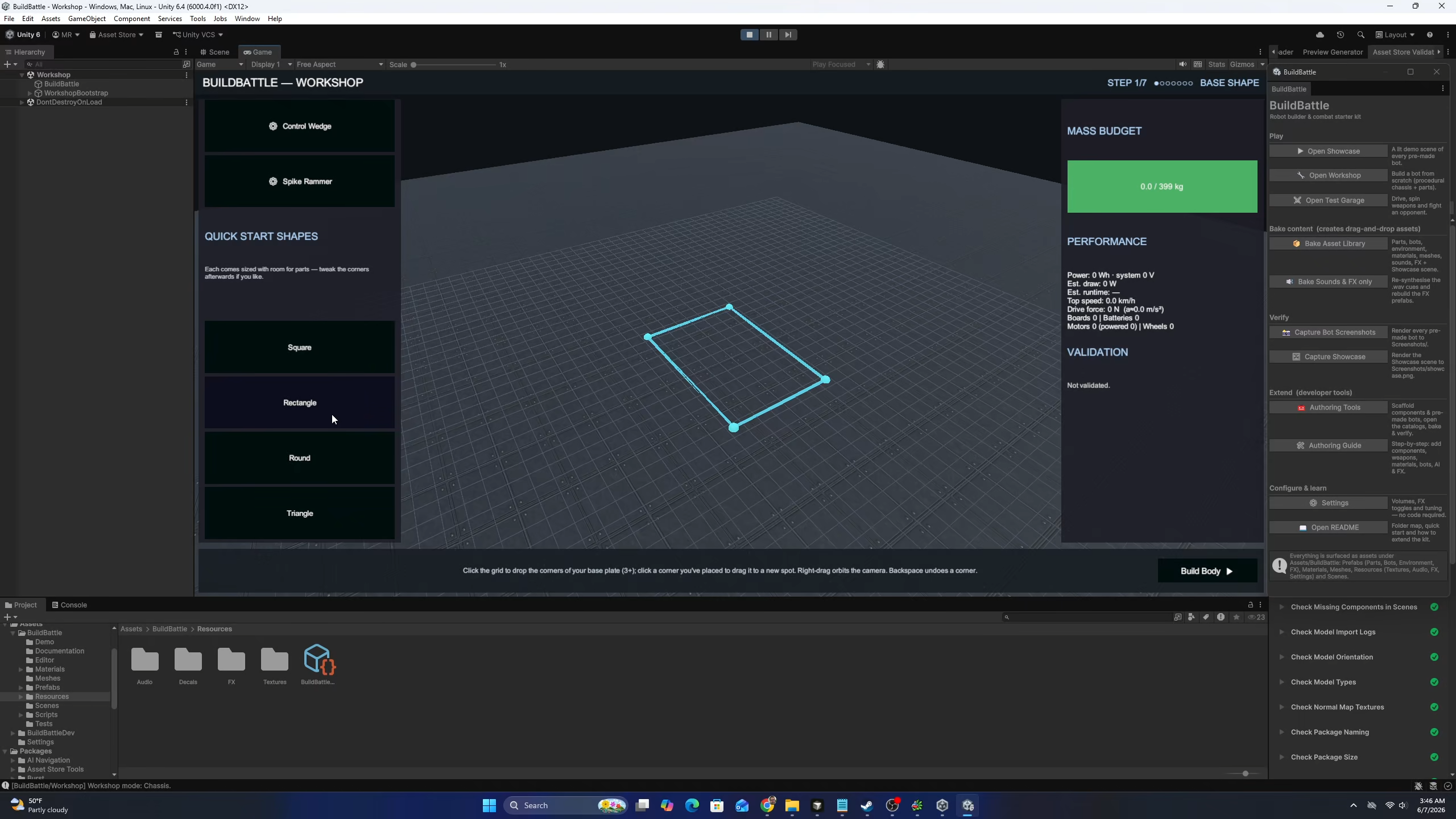Open the DontDestroyOnLoad scene kebab menu
The image size is (1456, 819).
[187, 102]
